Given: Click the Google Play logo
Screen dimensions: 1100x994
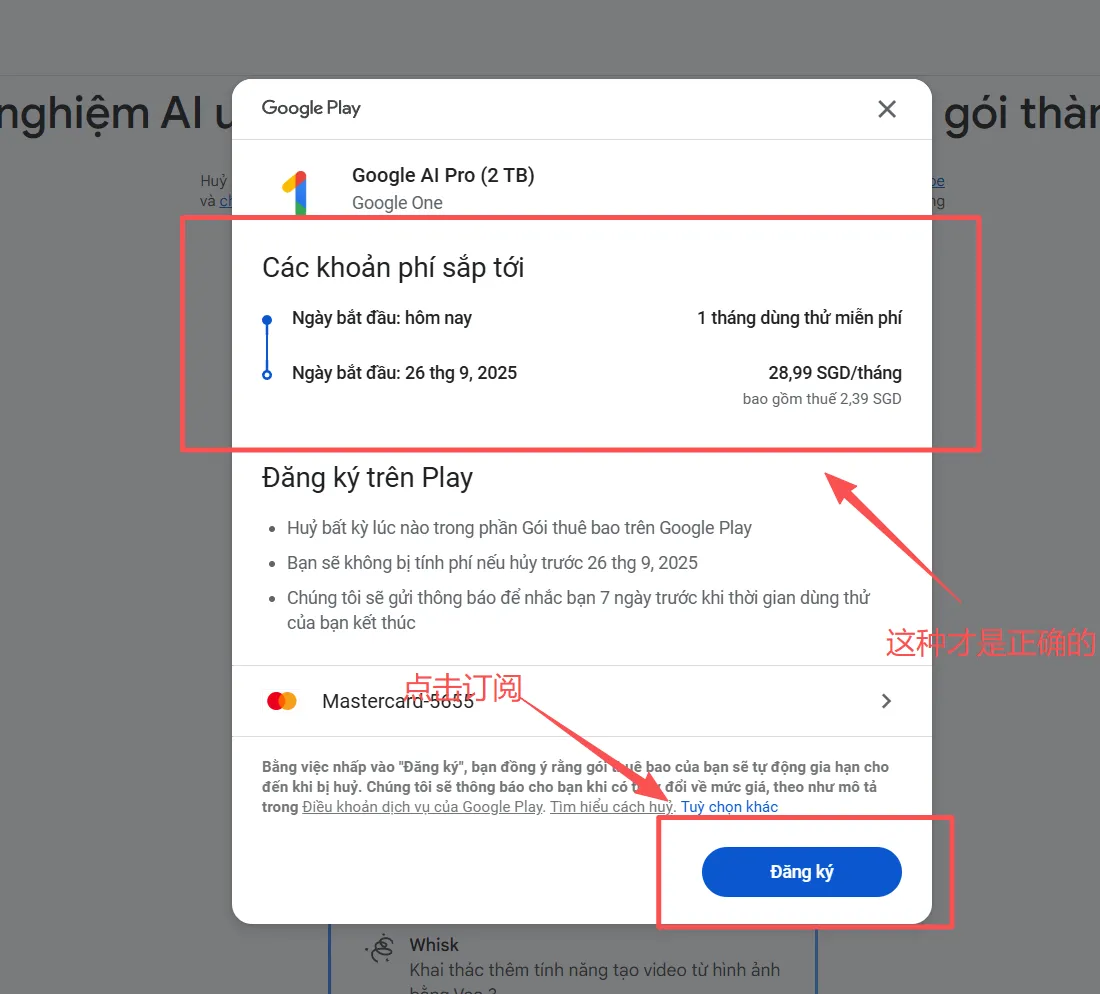Looking at the screenshot, I should coord(311,108).
